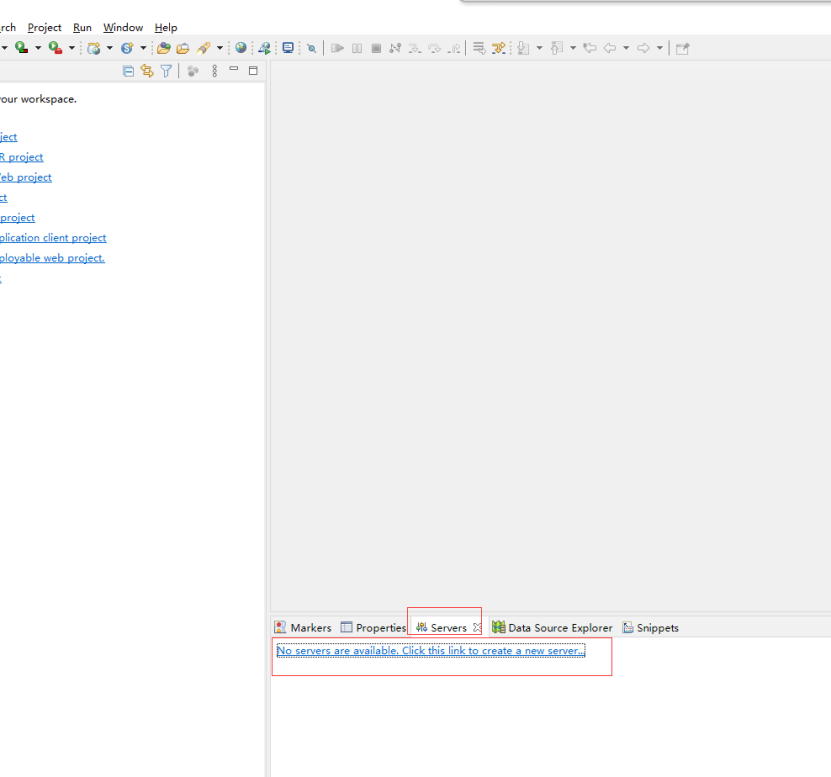Image resolution: width=831 pixels, height=777 pixels.
Task: Open the Web Browser globe icon
Action: point(241,48)
